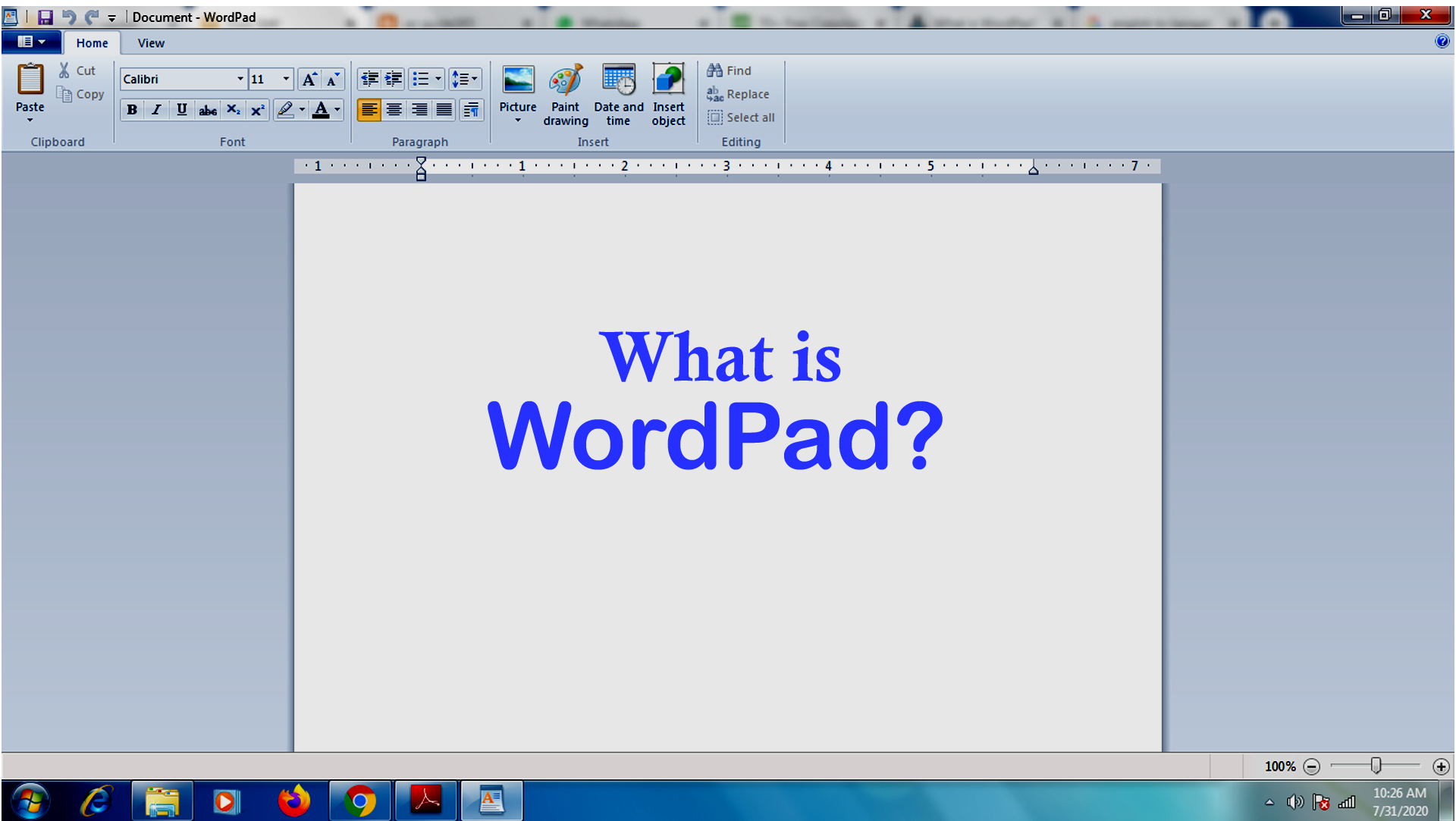The width and height of the screenshot is (1456, 821).
Task: Open the font family dropdown
Action: click(240, 79)
